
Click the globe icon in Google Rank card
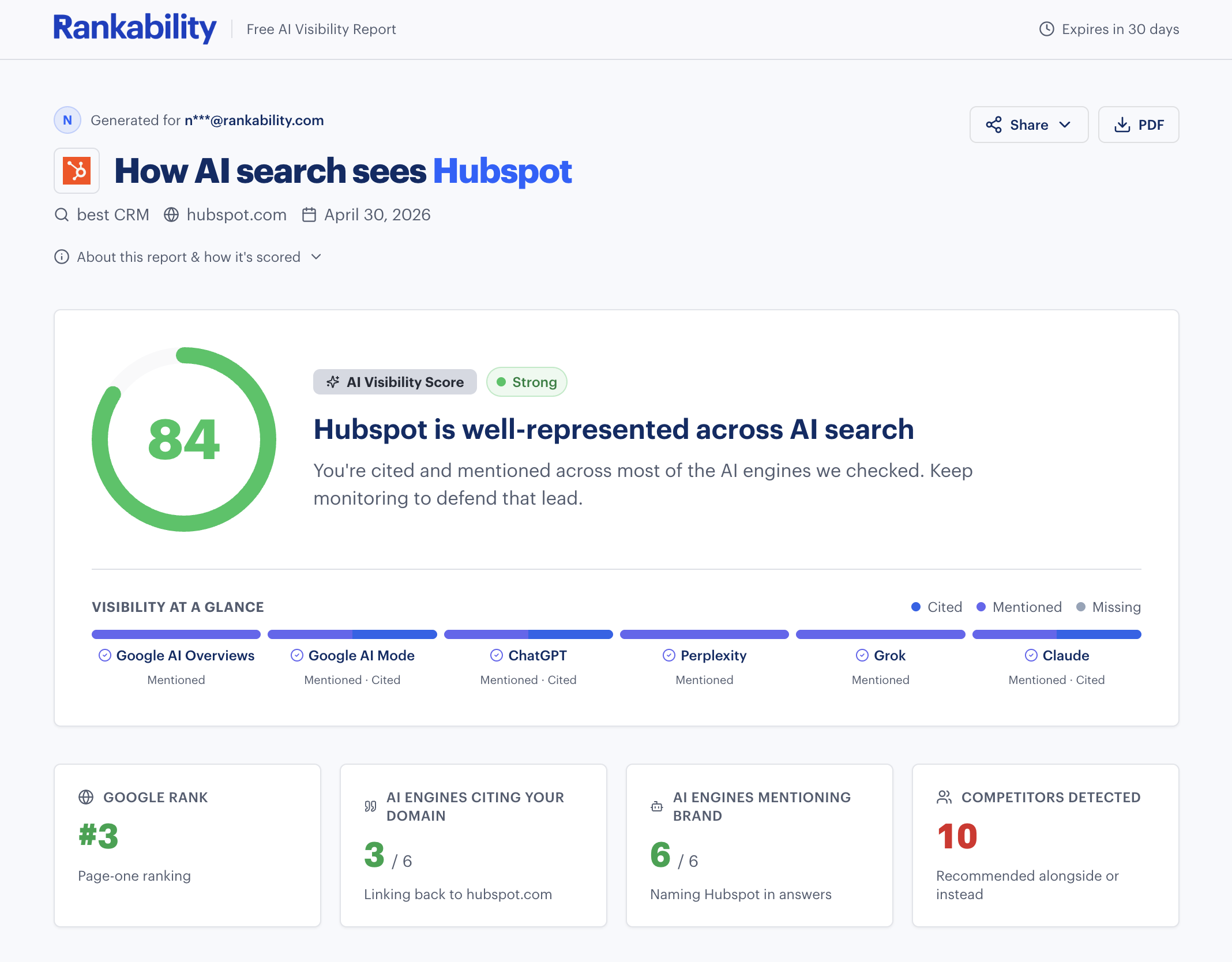pos(86,797)
